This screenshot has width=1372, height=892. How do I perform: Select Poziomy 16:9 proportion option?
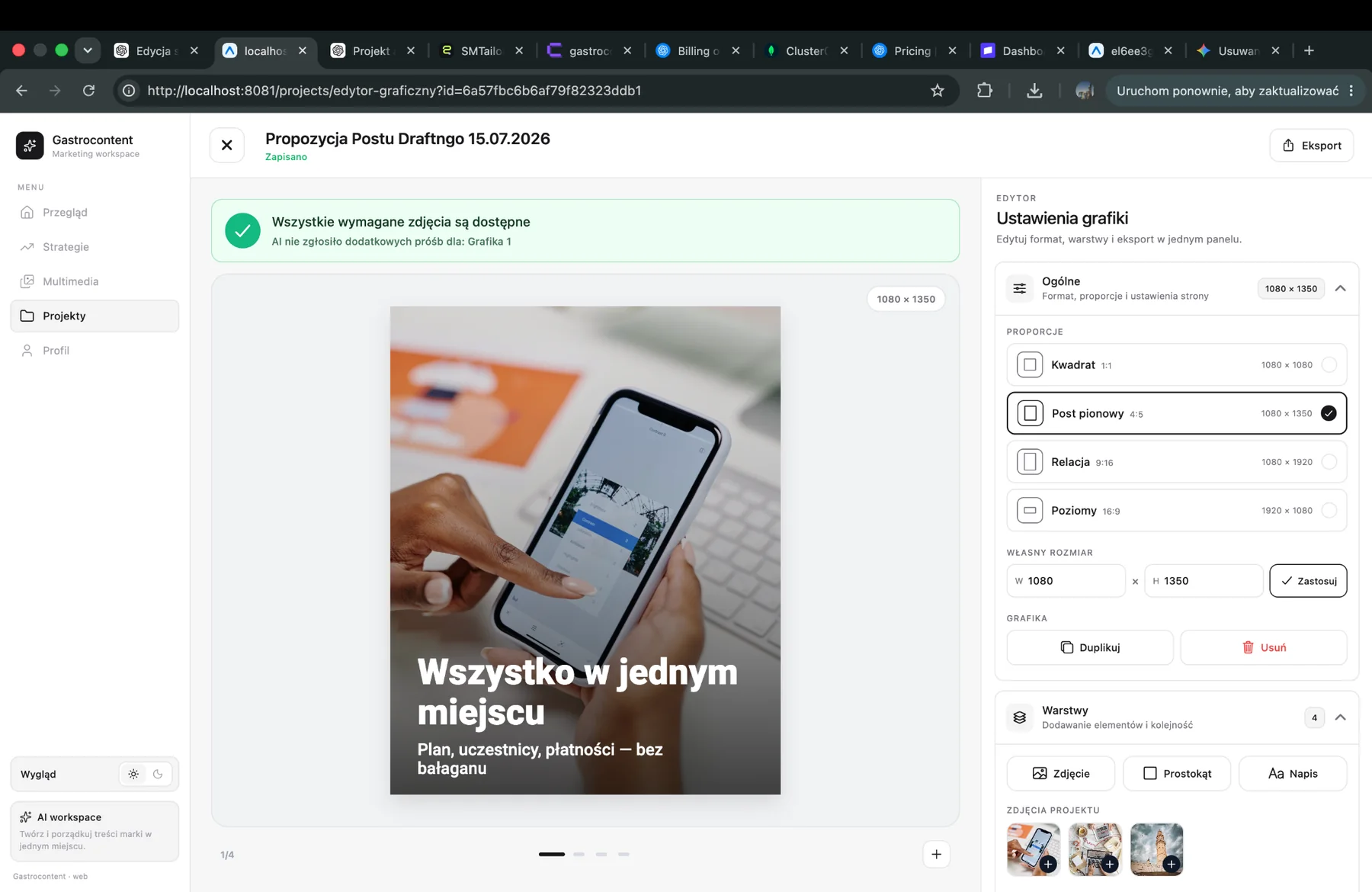1176,510
